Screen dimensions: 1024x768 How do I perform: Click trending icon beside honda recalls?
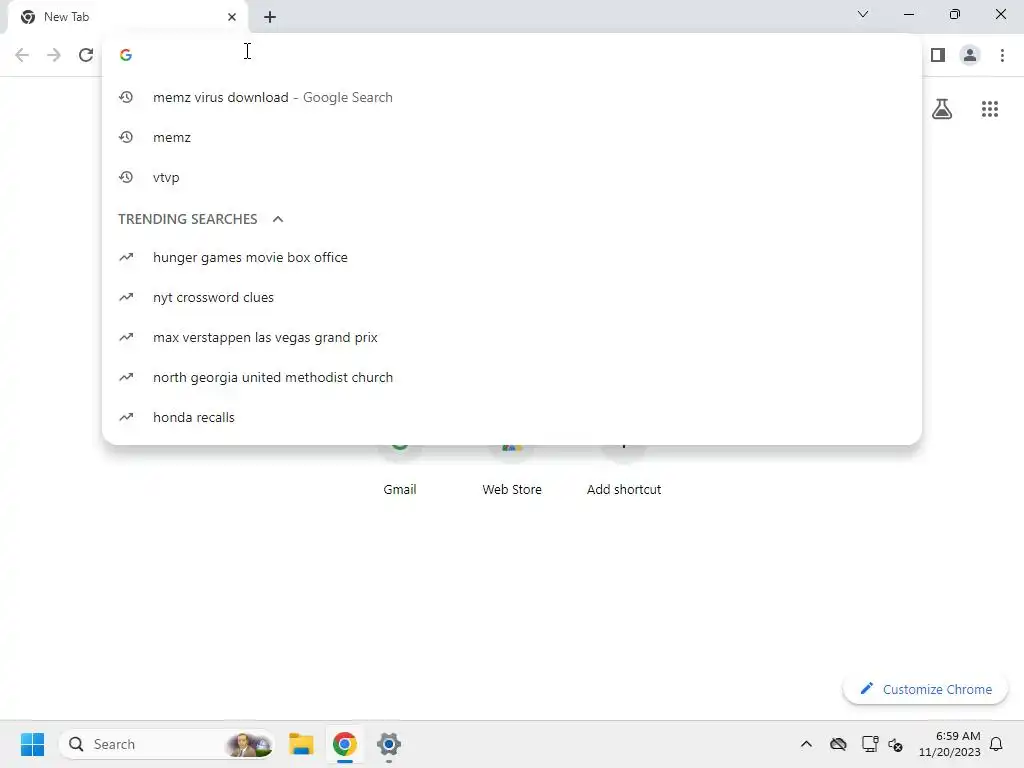point(126,417)
